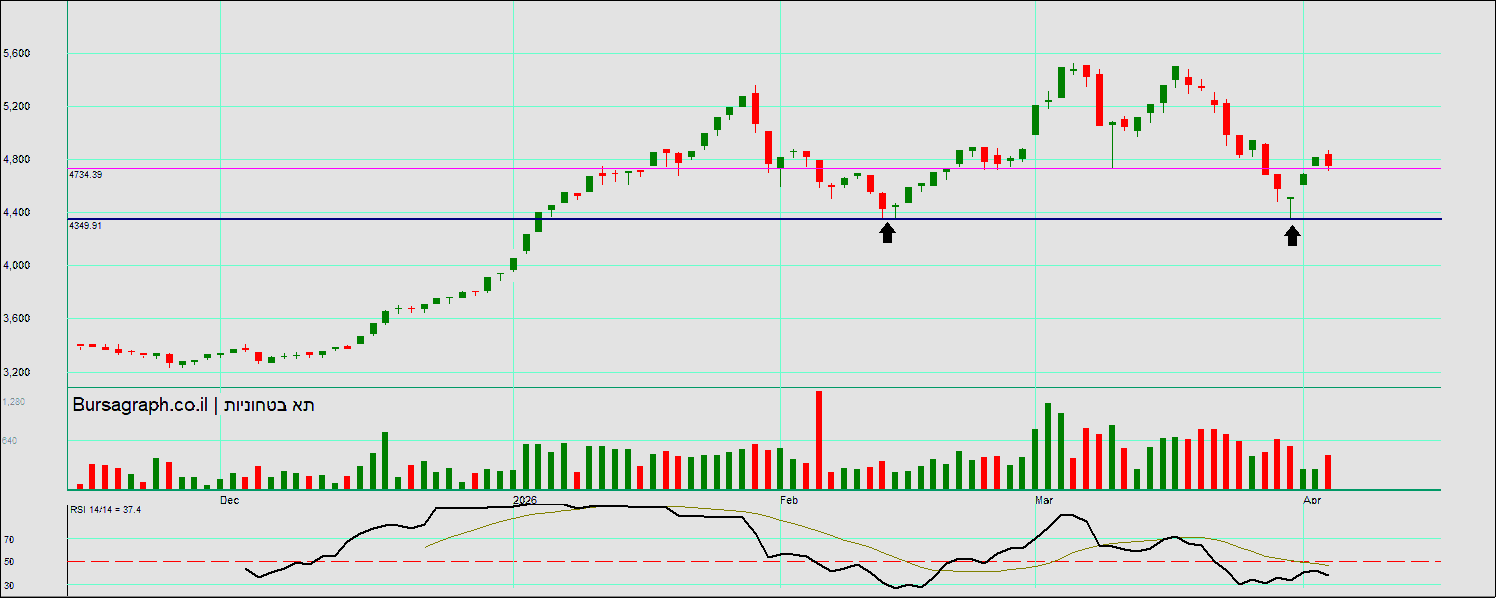Click the 4,400 price axis label

[x=16, y=212]
